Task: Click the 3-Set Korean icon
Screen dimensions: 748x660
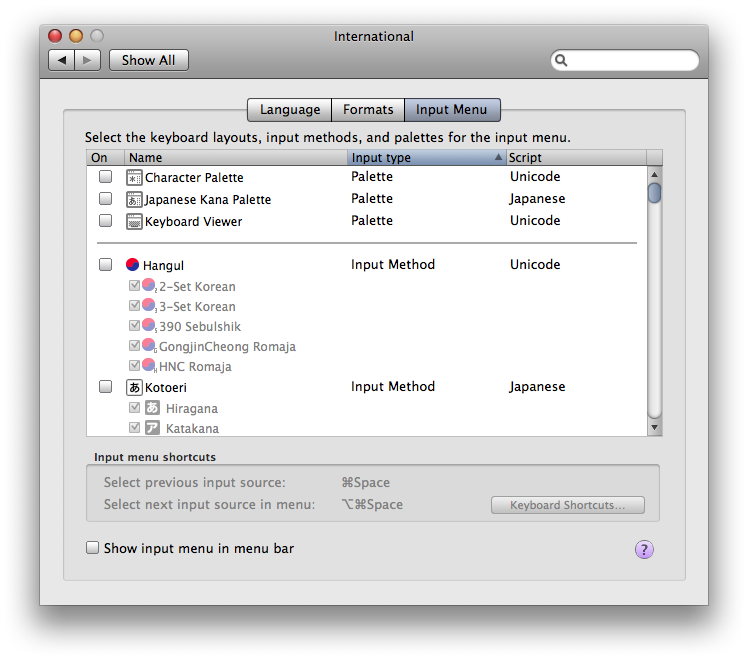Action: click(x=149, y=306)
